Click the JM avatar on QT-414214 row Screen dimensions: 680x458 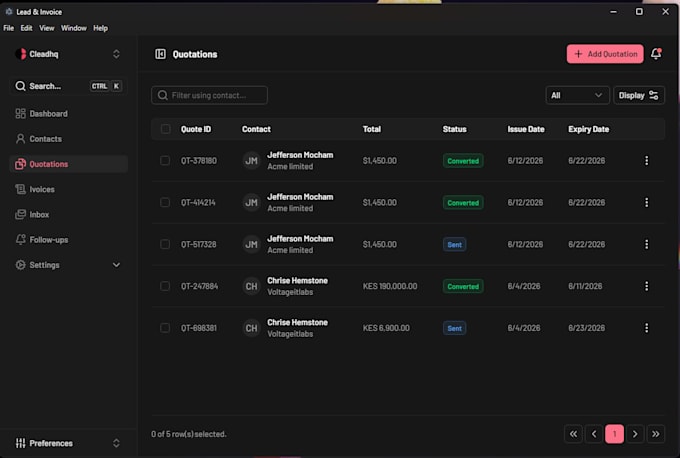[251, 203]
